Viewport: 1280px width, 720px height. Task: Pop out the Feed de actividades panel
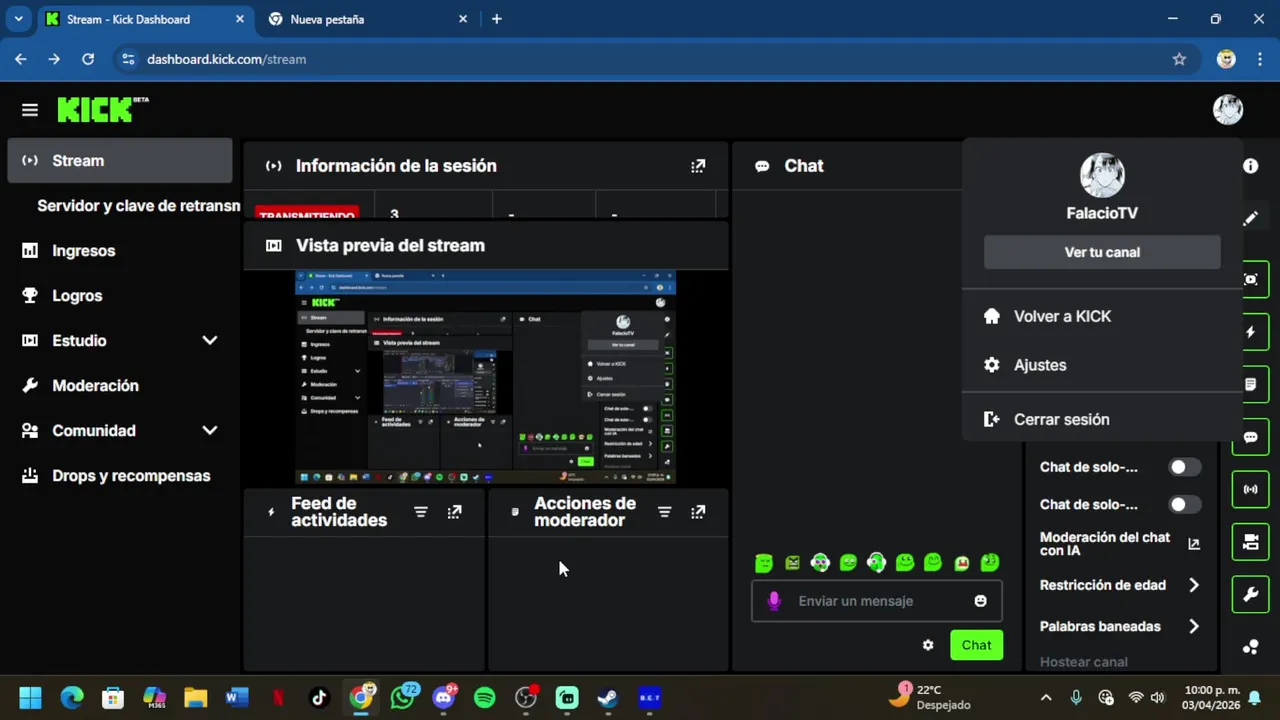coord(455,512)
